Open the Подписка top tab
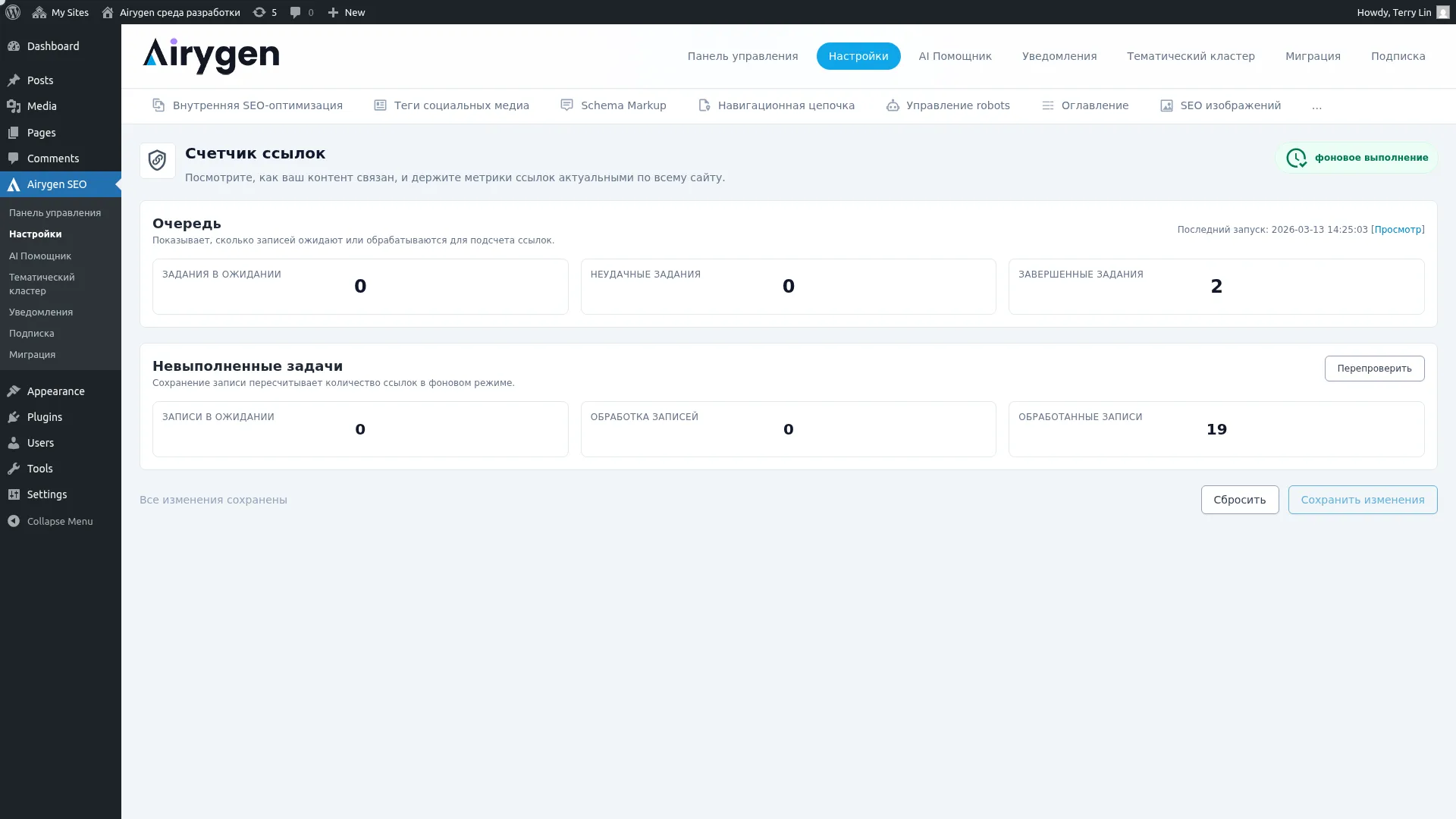Viewport: 1456px width, 819px height. pos(1398,56)
